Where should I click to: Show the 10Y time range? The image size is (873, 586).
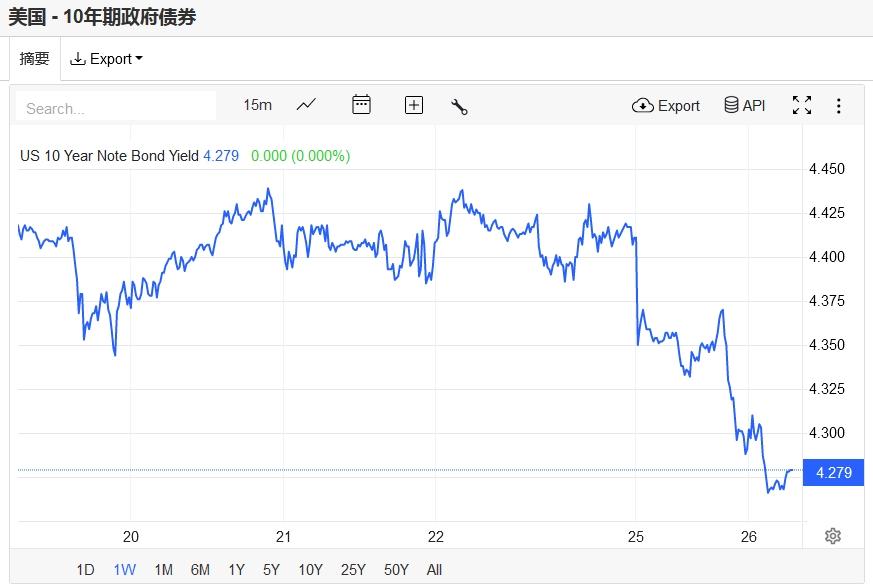tap(310, 570)
